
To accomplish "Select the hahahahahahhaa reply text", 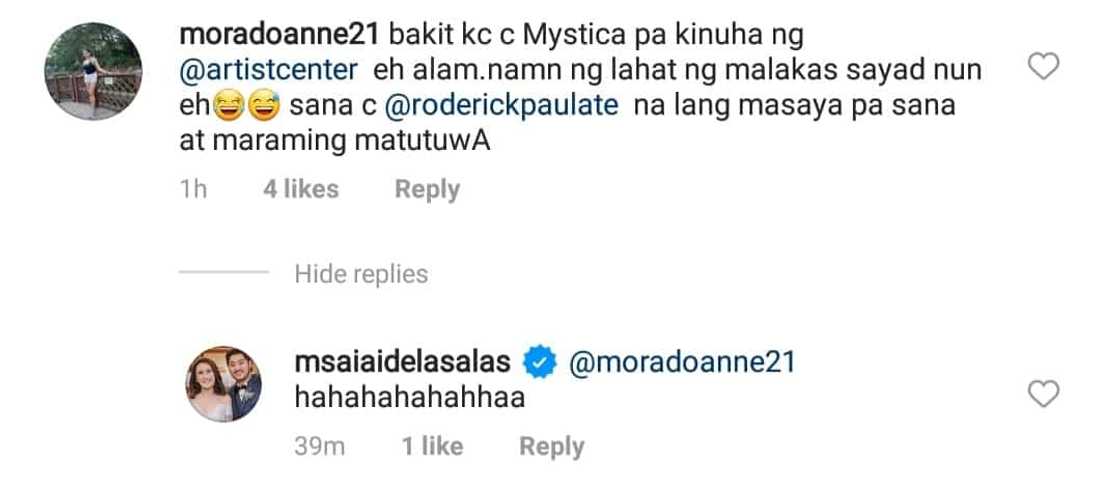I will pos(409,397).
